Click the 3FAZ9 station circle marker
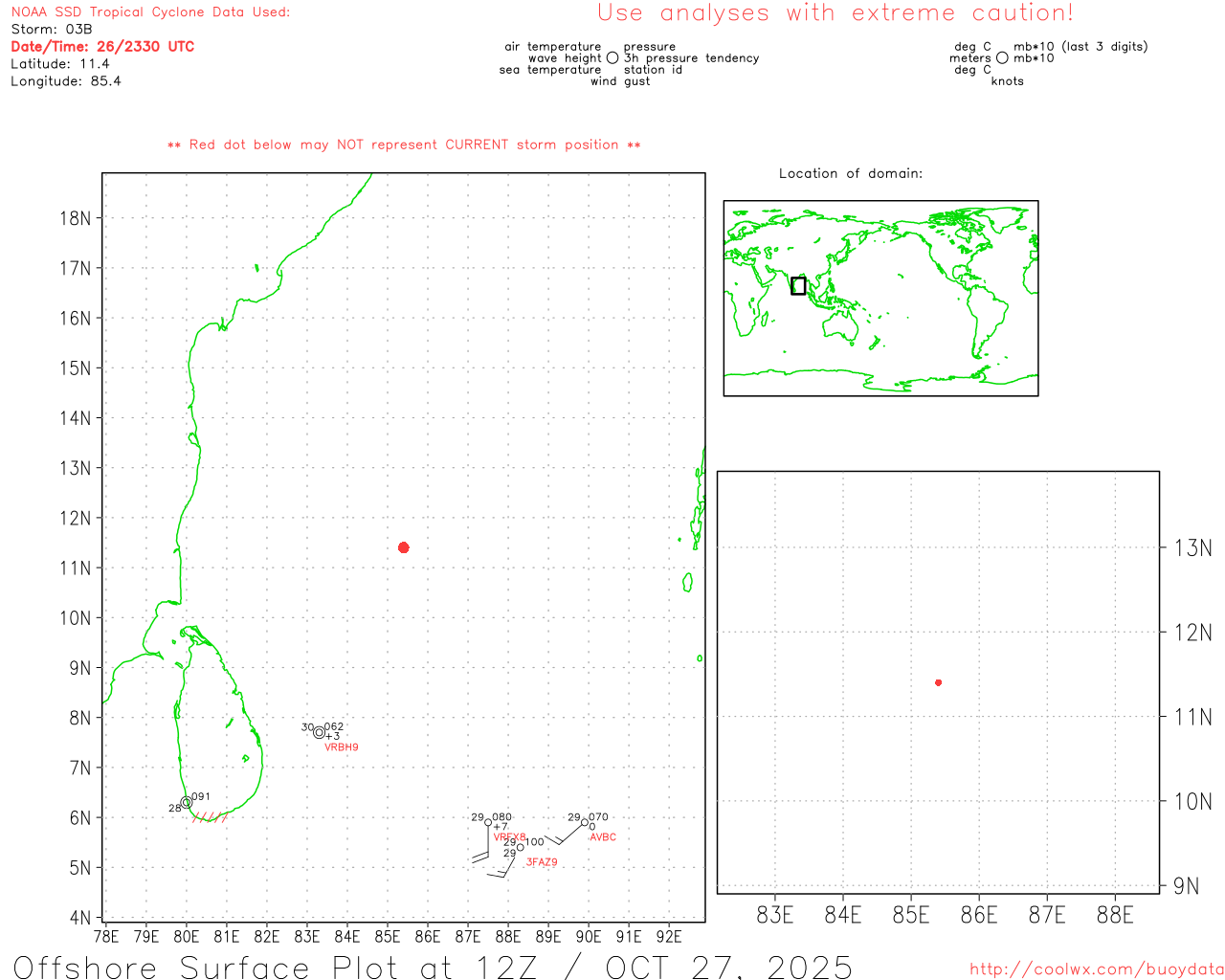1225x980 pixels. 521,847
